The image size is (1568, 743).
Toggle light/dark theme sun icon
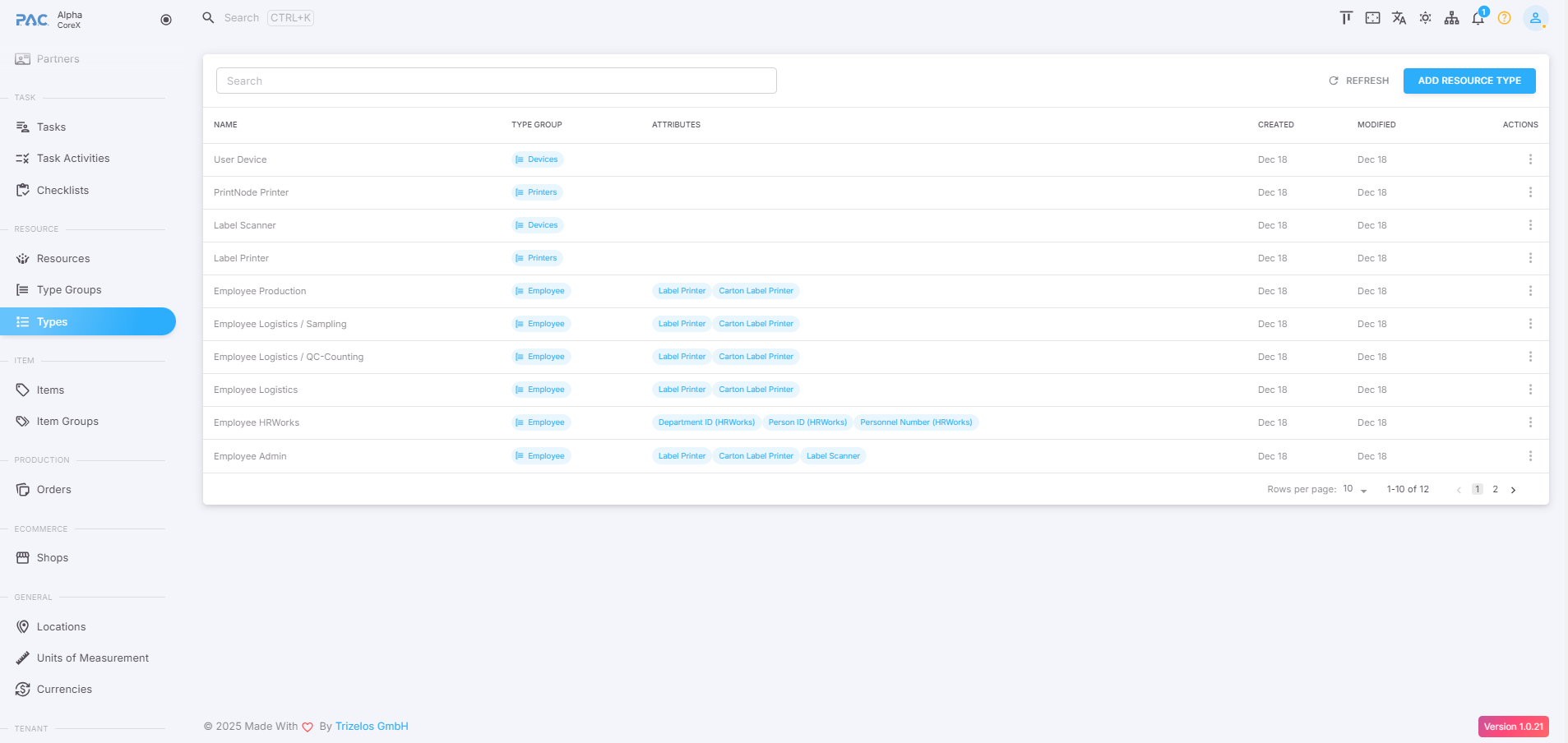[x=1425, y=18]
